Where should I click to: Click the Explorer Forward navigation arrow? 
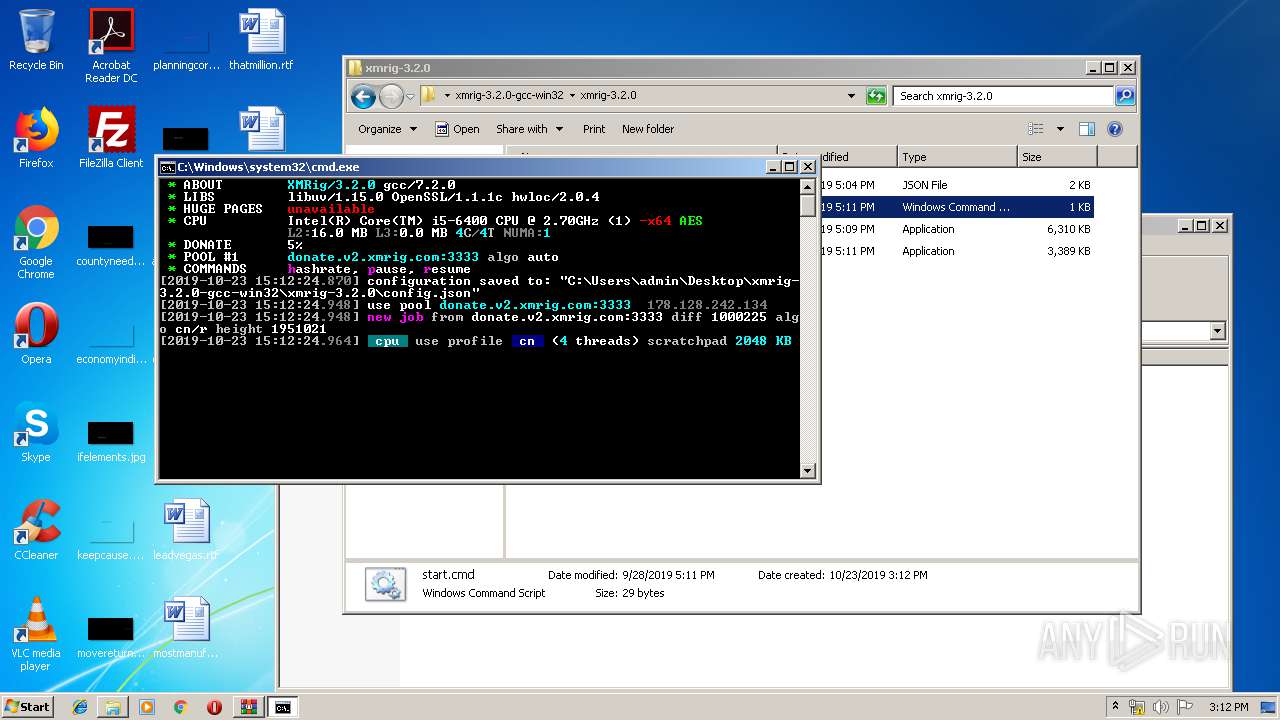tap(391, 96)
